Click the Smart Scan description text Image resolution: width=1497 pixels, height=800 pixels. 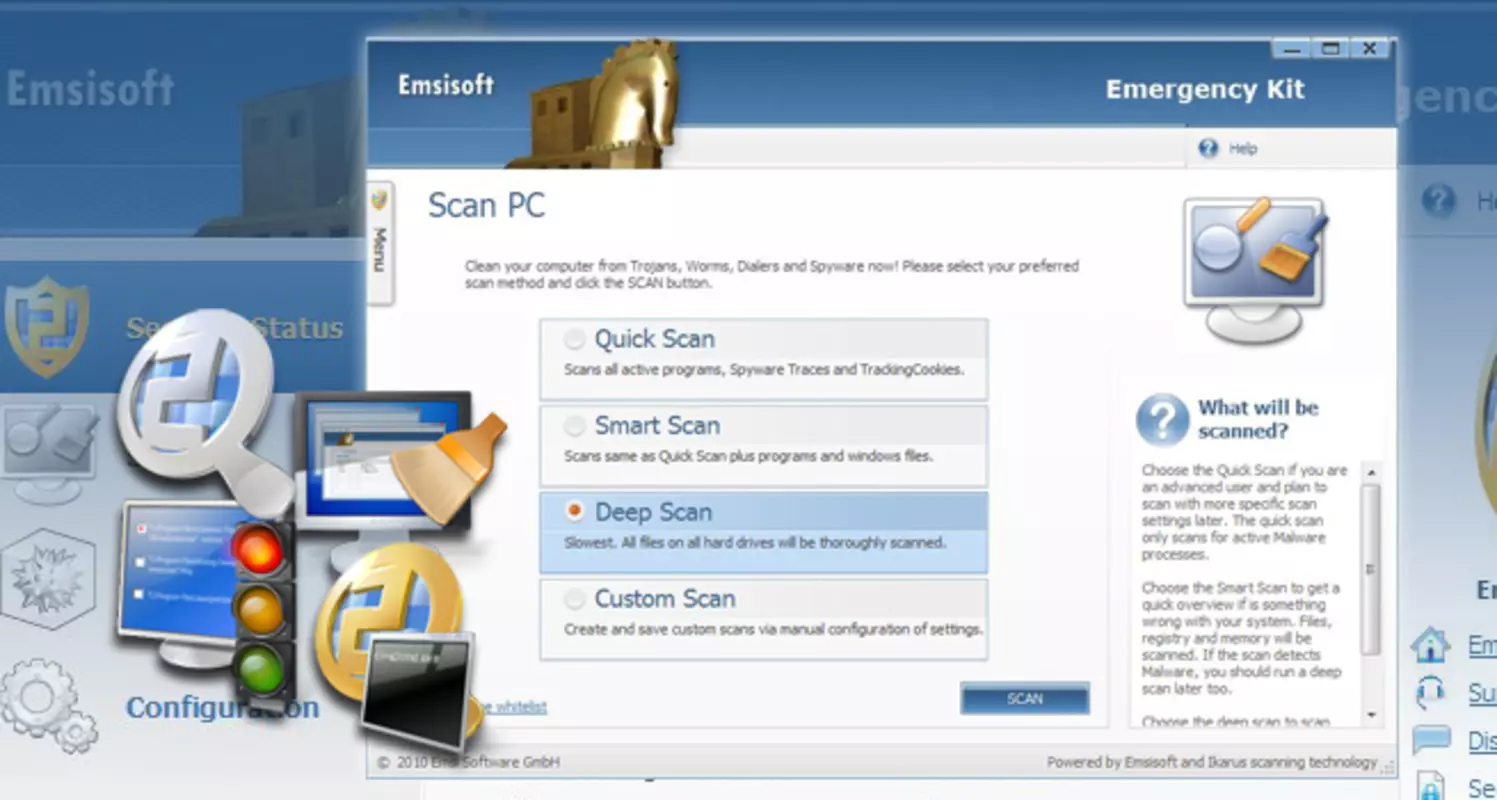[x=748, y=456]
